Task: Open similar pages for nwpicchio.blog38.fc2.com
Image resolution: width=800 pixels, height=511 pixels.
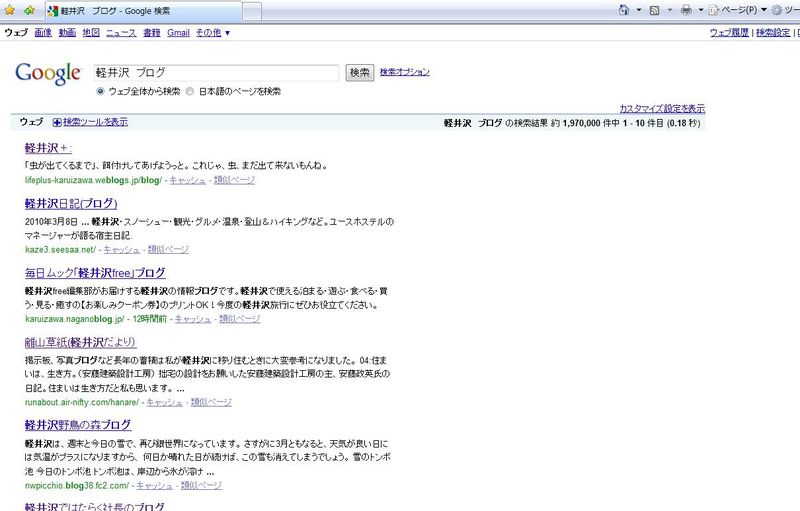Action: [x=202, y=486]
